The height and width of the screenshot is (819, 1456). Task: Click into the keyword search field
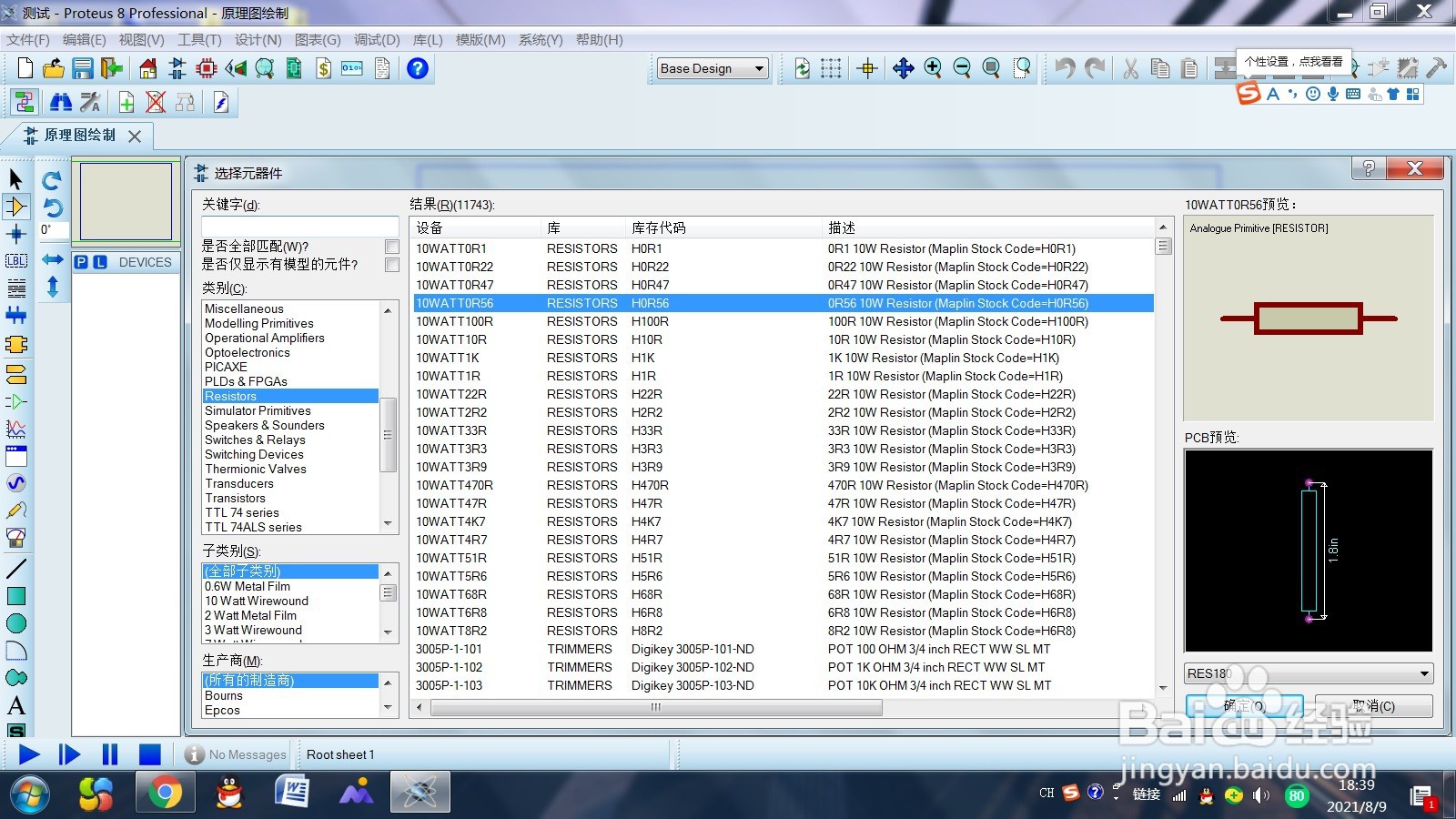[x=299, y=226]
